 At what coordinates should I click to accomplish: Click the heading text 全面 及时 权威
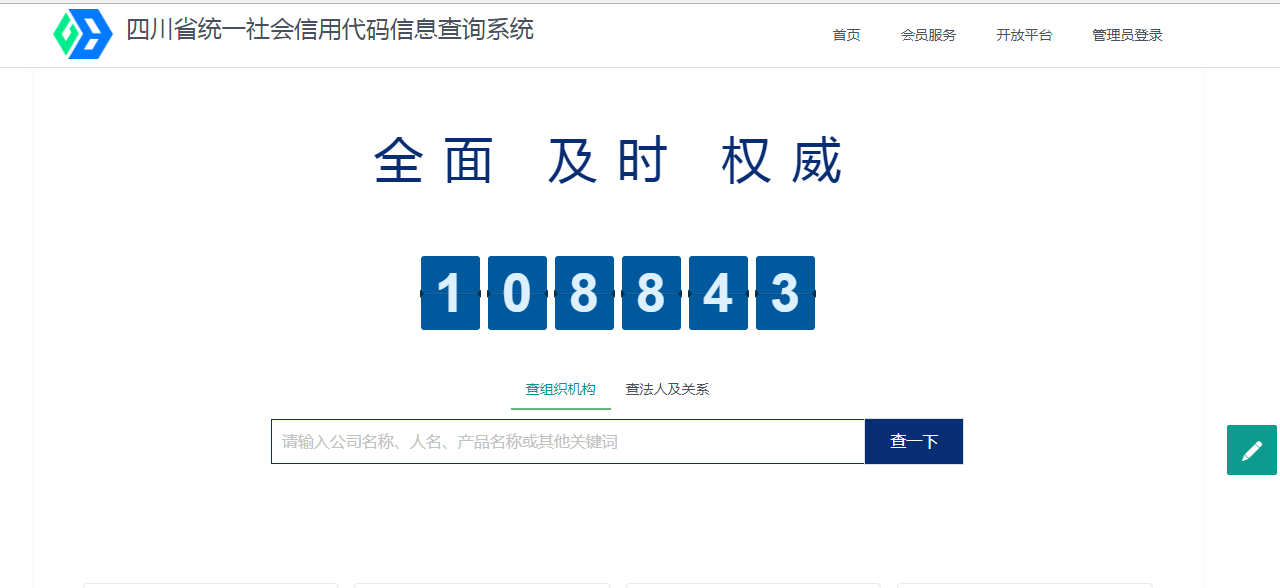[x=609, y=161]
